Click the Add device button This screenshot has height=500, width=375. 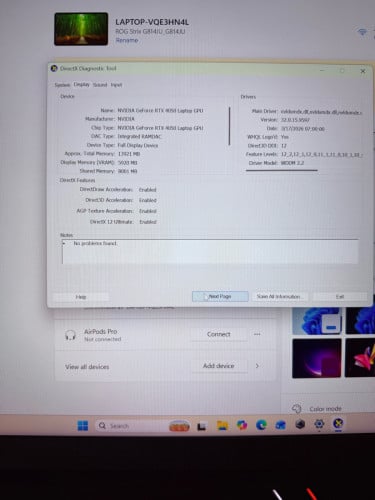point(219,366)
